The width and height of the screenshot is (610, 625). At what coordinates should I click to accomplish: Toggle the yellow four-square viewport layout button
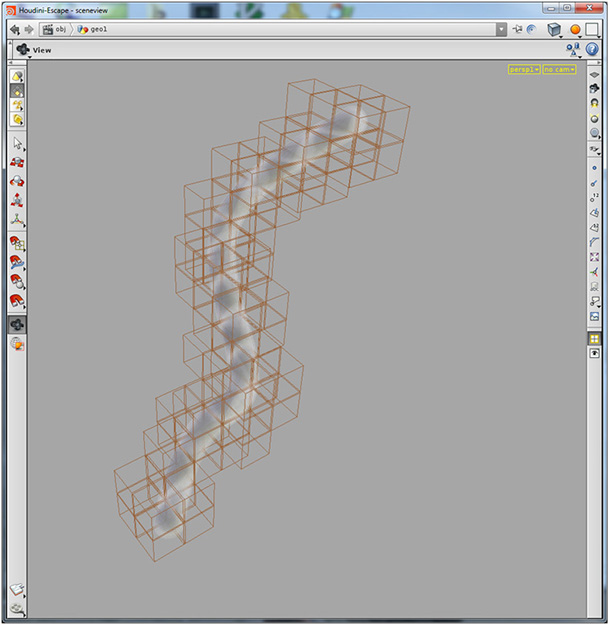[x=594, y=339]
